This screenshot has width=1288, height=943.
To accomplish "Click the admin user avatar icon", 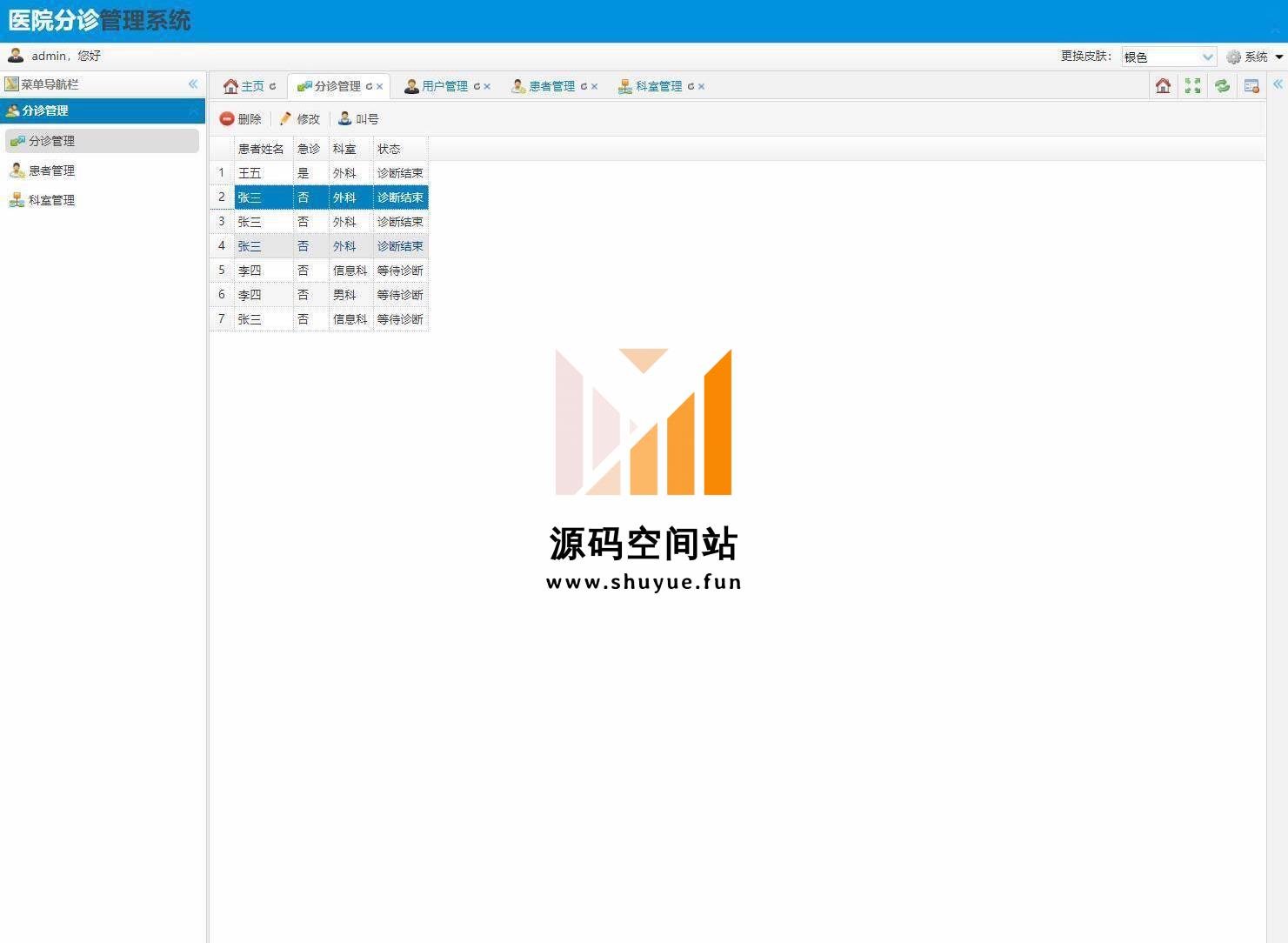I will pyautogui.click(x=16, y=56).
